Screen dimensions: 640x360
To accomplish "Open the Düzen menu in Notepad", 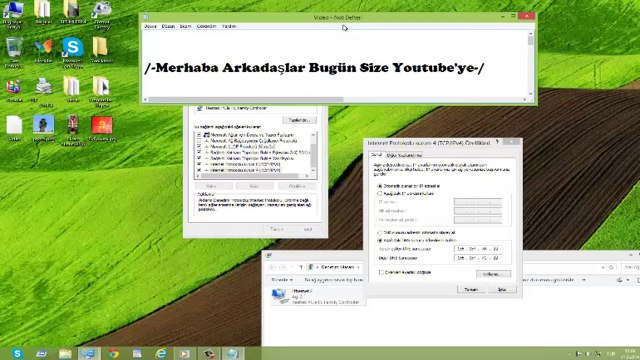I will [168, 26].
